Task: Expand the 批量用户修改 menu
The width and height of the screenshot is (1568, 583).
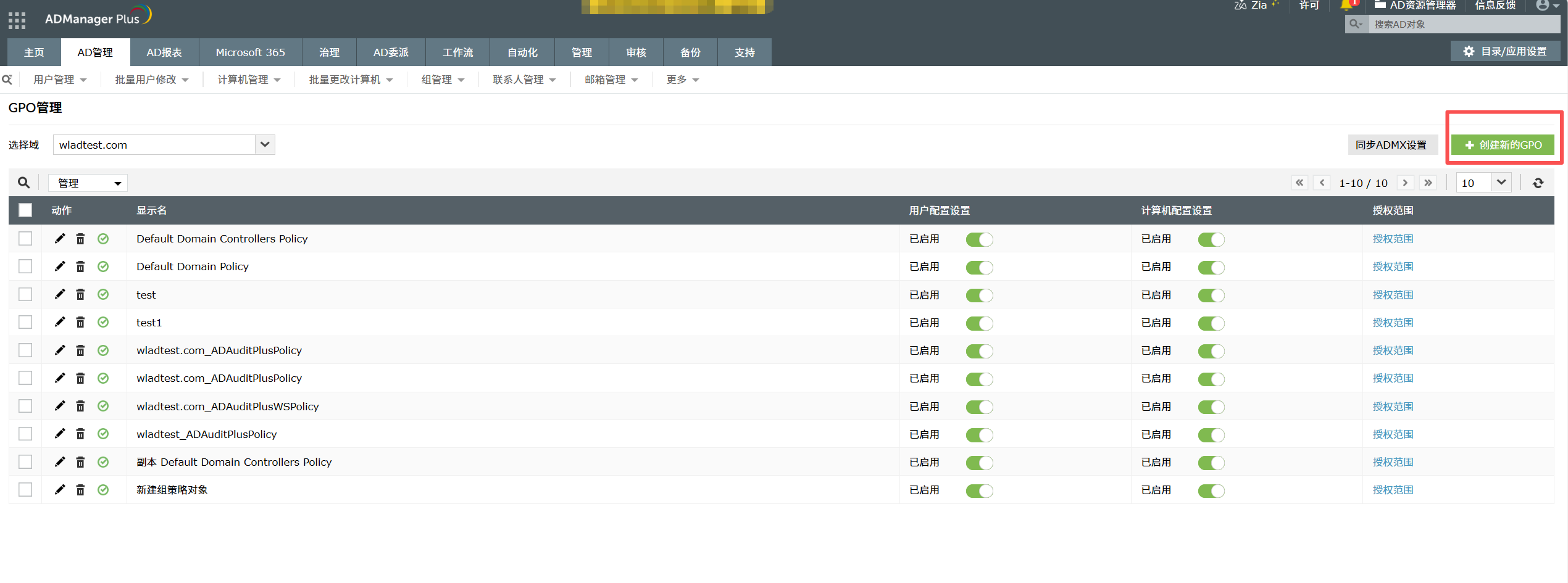Action: (x=152, y=80)
